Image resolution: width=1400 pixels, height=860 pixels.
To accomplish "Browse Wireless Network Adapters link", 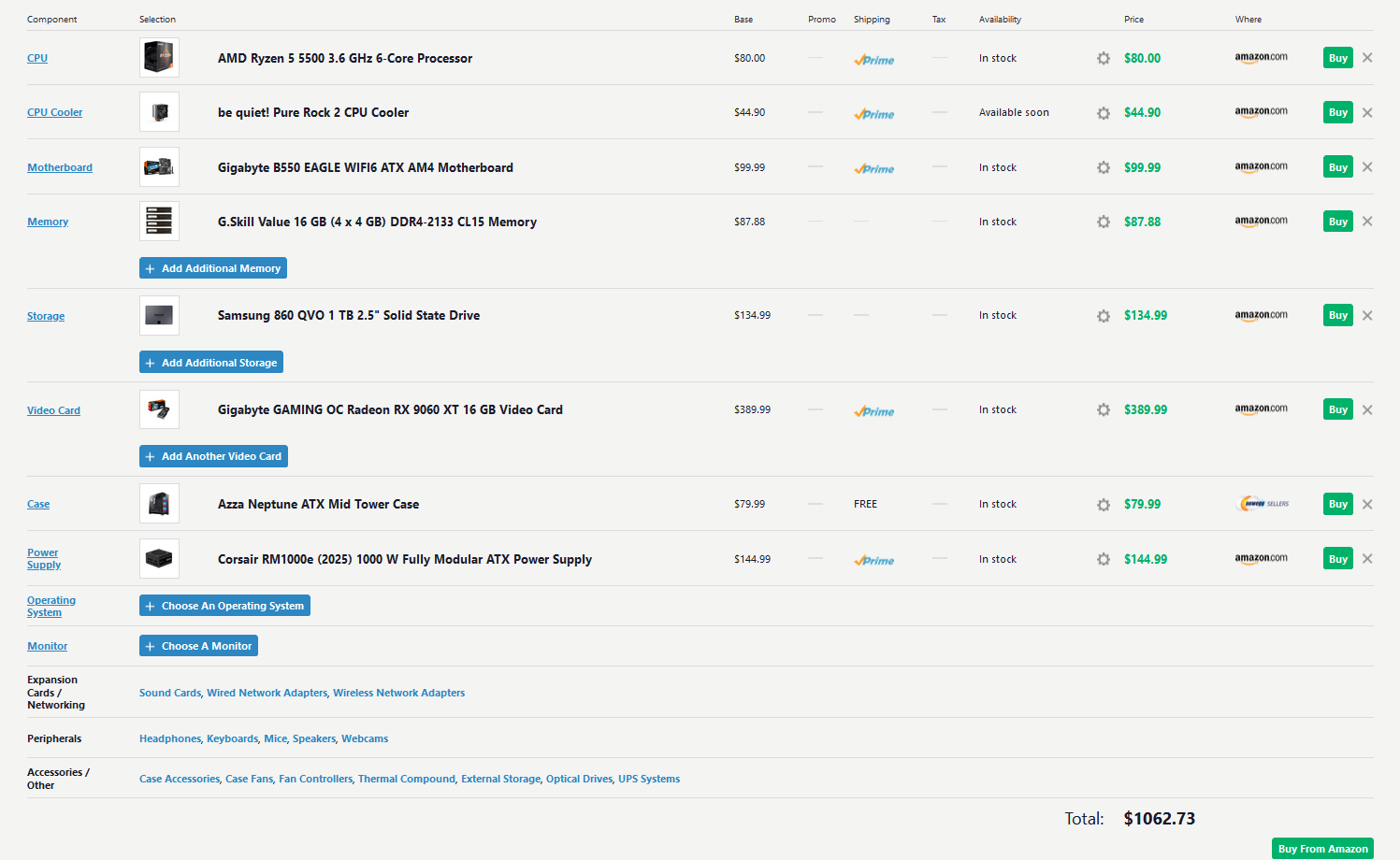I will [x=399, y=693].
